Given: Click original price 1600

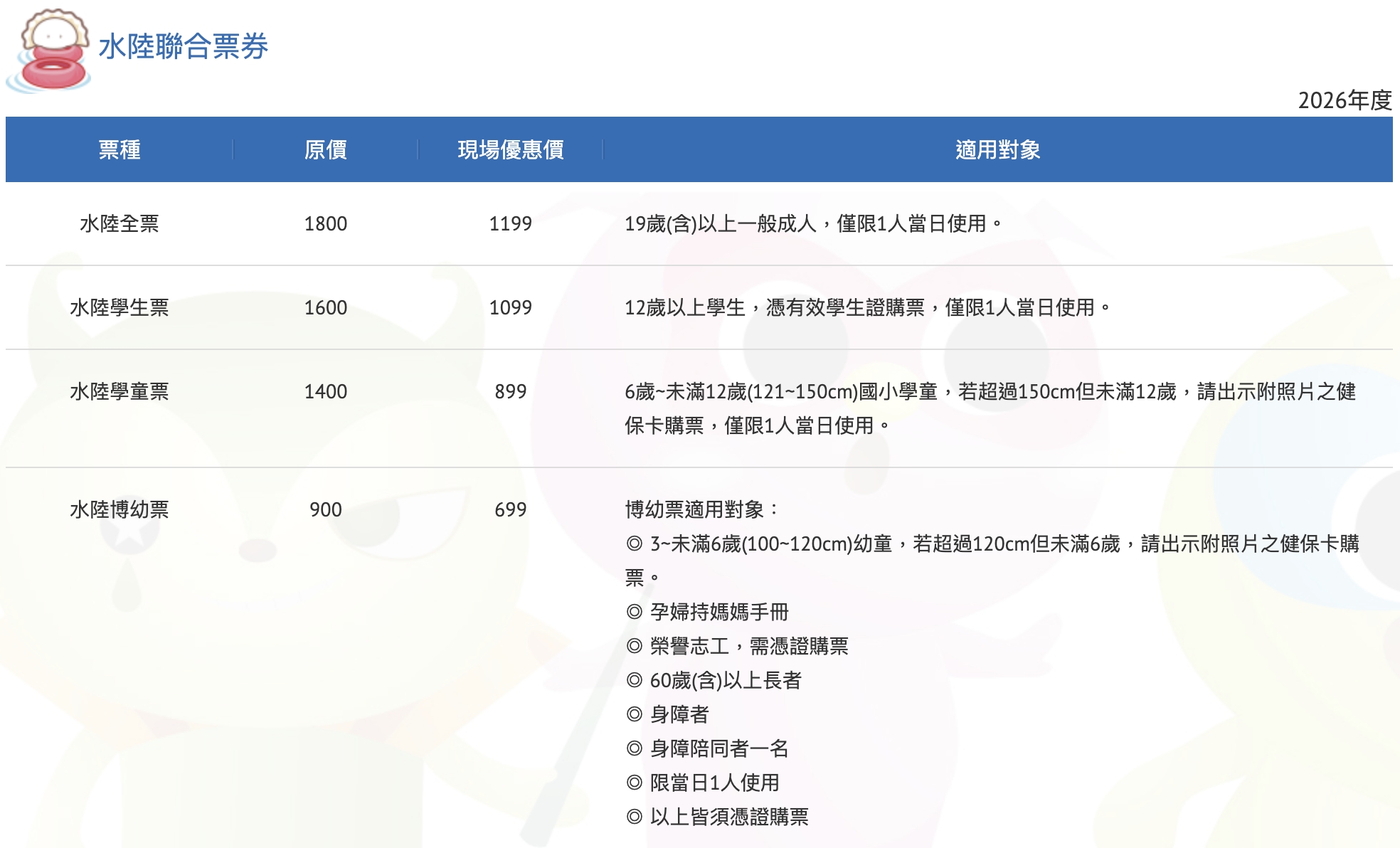Looking at the screenshot, I should click(x=326, y=308).
